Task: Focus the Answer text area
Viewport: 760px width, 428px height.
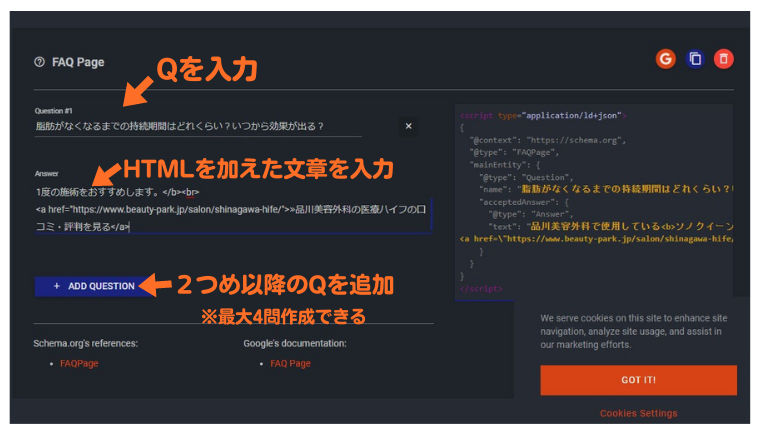Action: click(x=232, y=208)
